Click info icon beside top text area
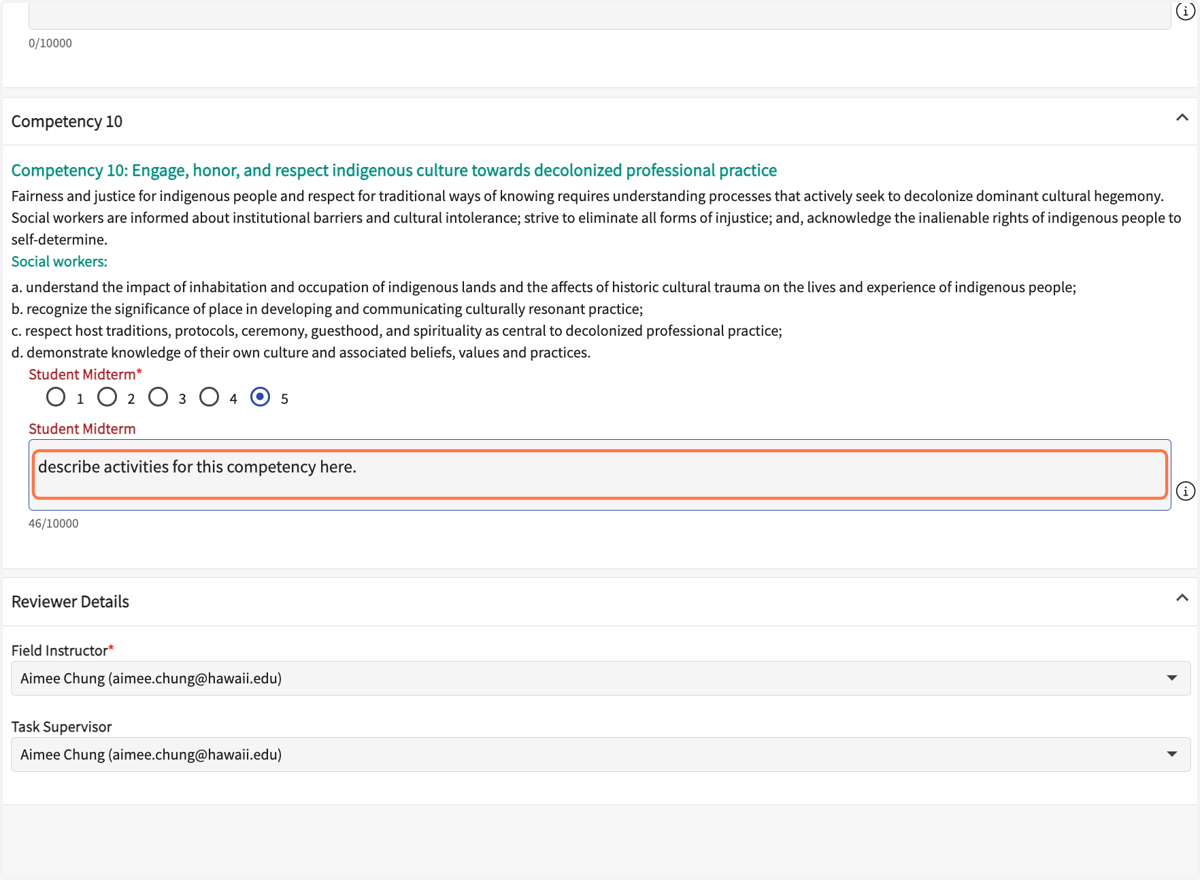 (x=1185, y=11)
